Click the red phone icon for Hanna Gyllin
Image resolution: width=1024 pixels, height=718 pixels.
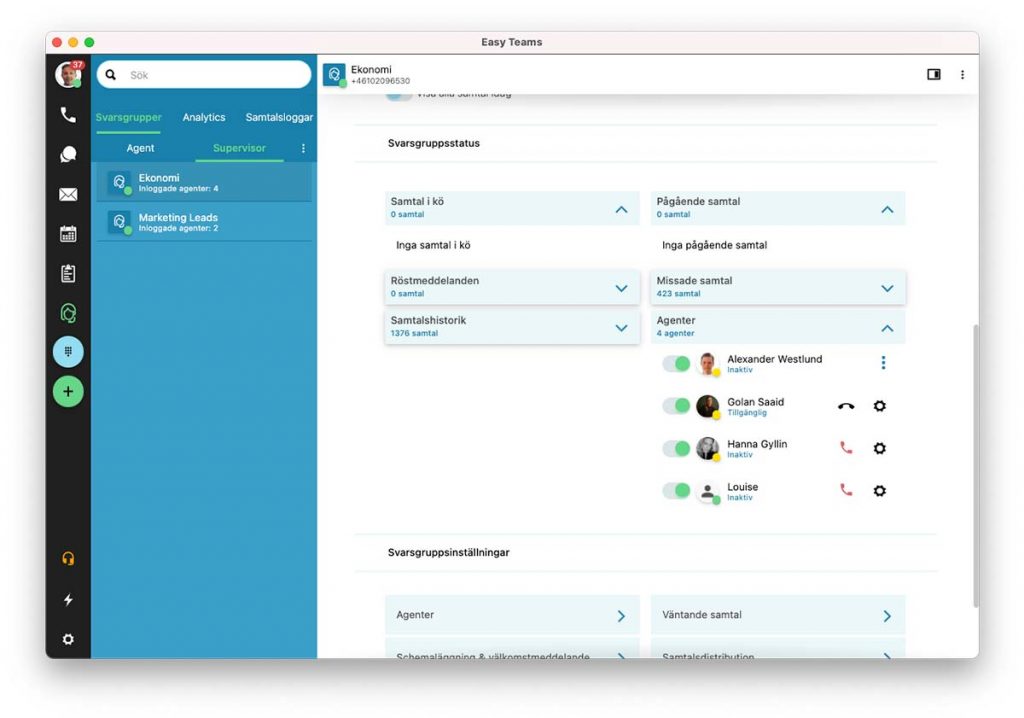[846, 448]
